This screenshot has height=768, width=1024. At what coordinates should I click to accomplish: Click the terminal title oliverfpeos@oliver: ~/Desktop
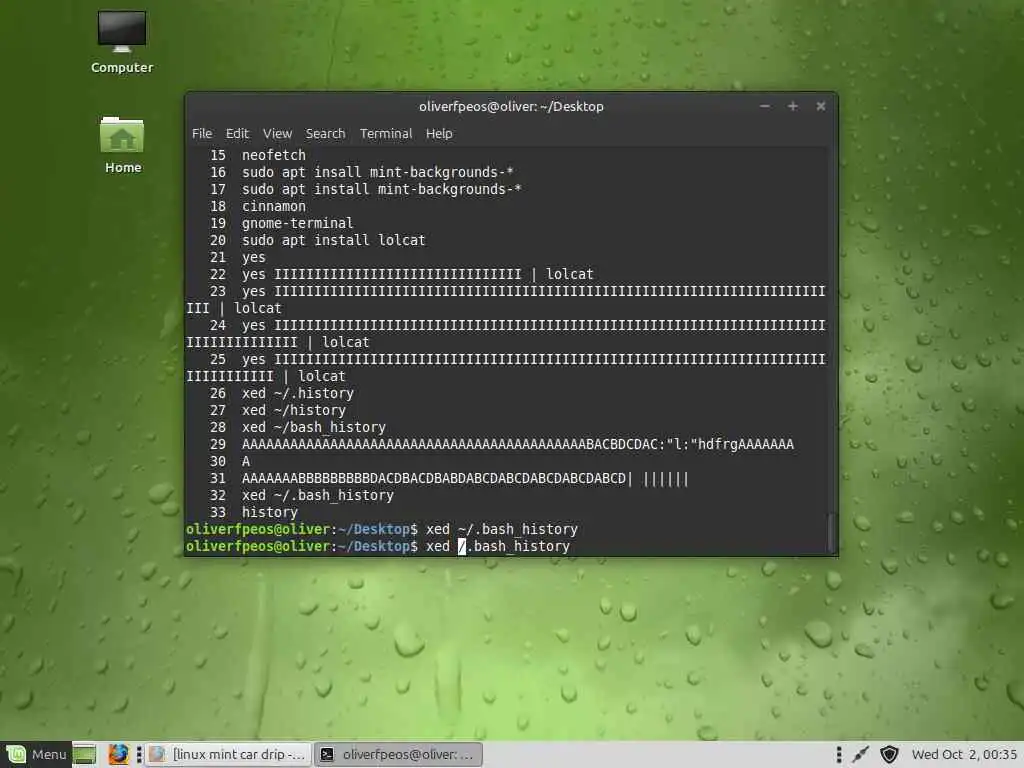click(511, 106)
